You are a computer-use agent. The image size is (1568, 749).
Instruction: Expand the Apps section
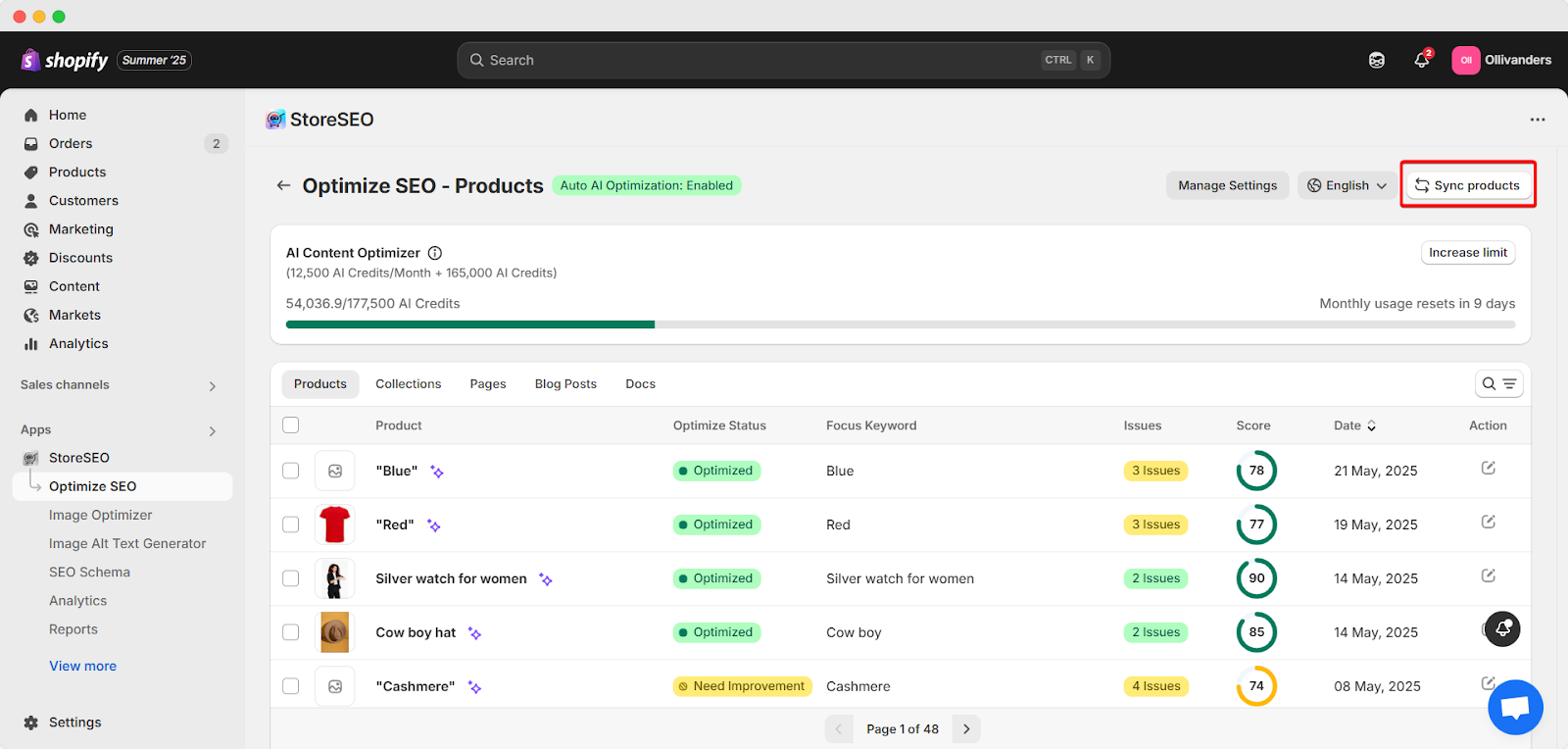213,431
